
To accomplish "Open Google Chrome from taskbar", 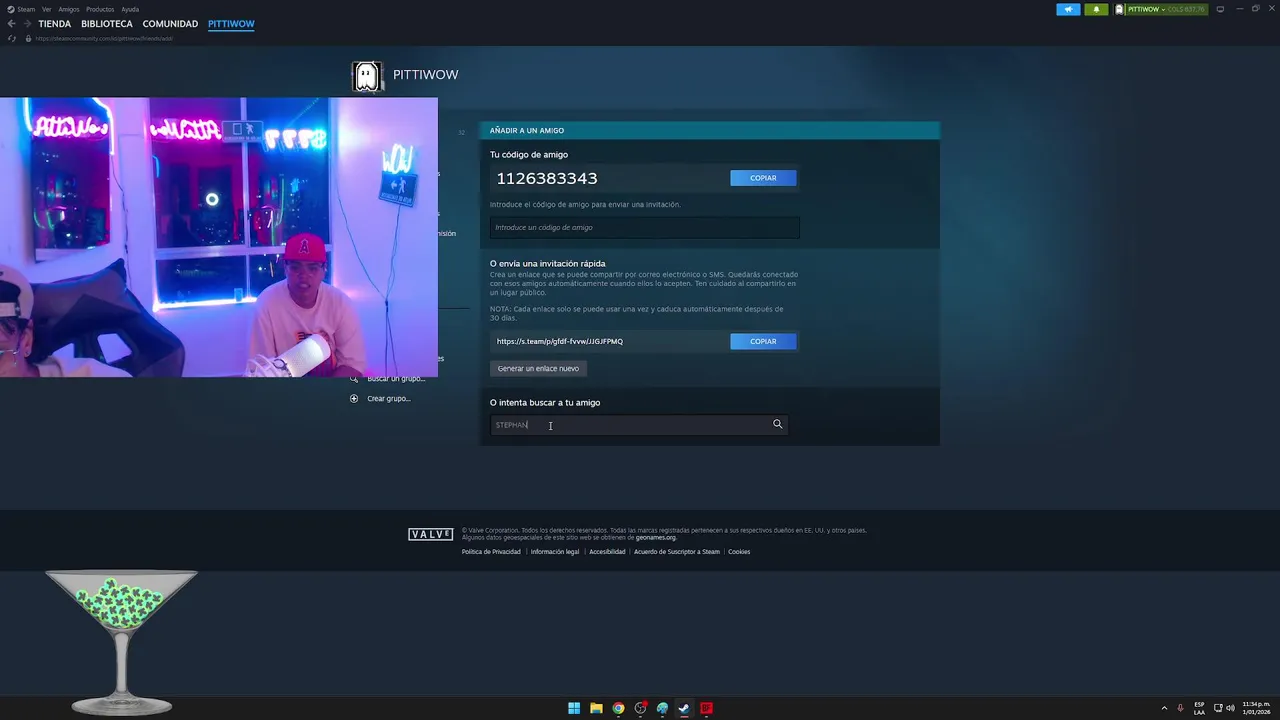I will coord(618,708).
